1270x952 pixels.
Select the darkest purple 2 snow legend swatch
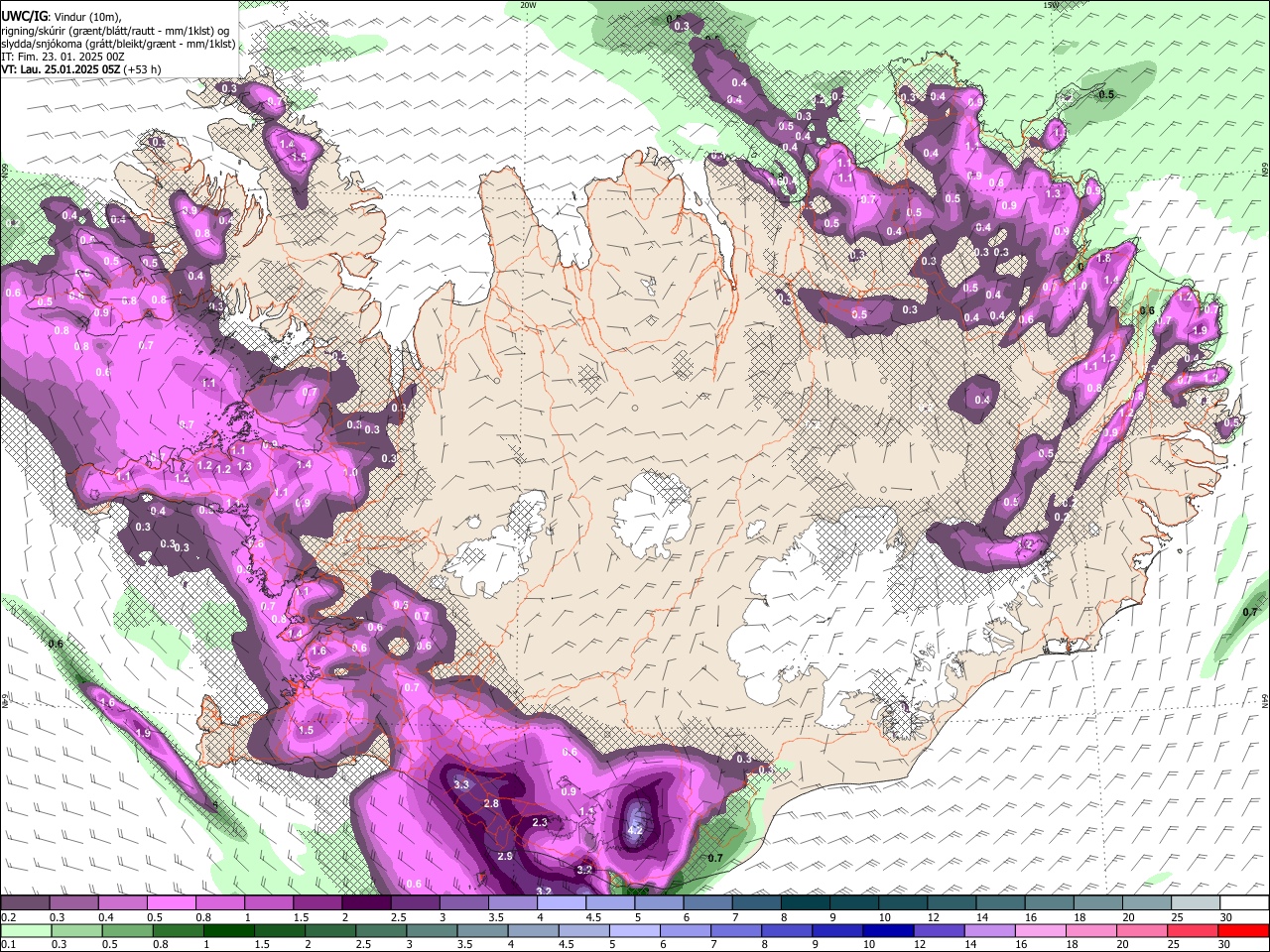pos(366,903)
